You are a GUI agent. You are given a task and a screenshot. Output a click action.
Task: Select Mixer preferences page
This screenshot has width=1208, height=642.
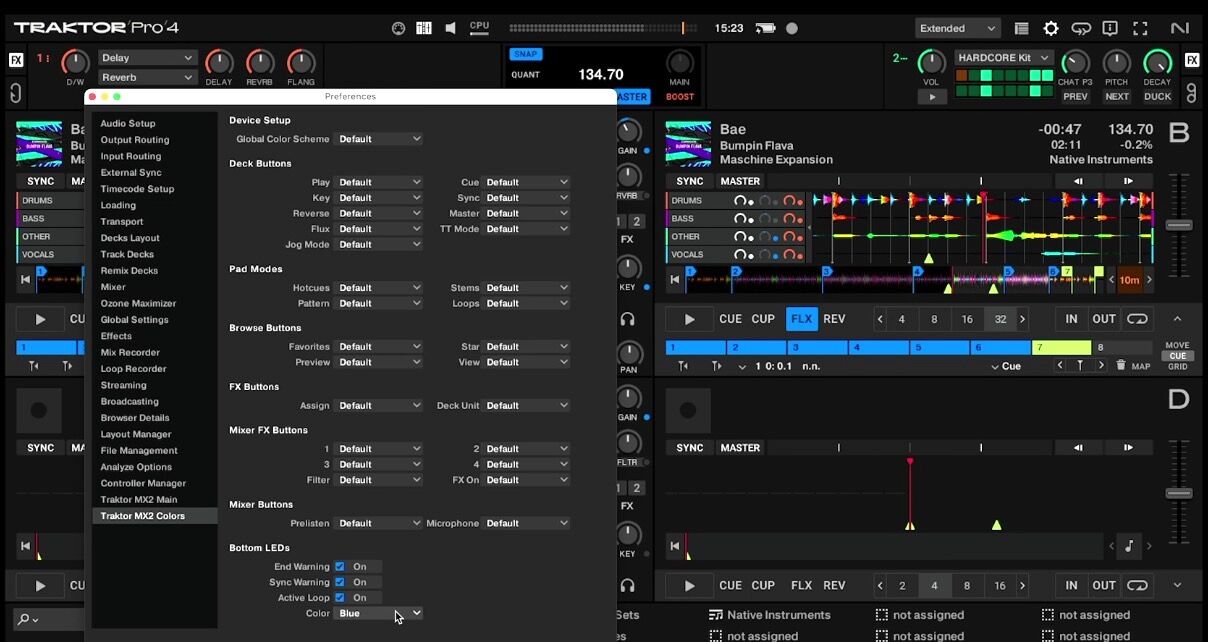pos(113,287)
